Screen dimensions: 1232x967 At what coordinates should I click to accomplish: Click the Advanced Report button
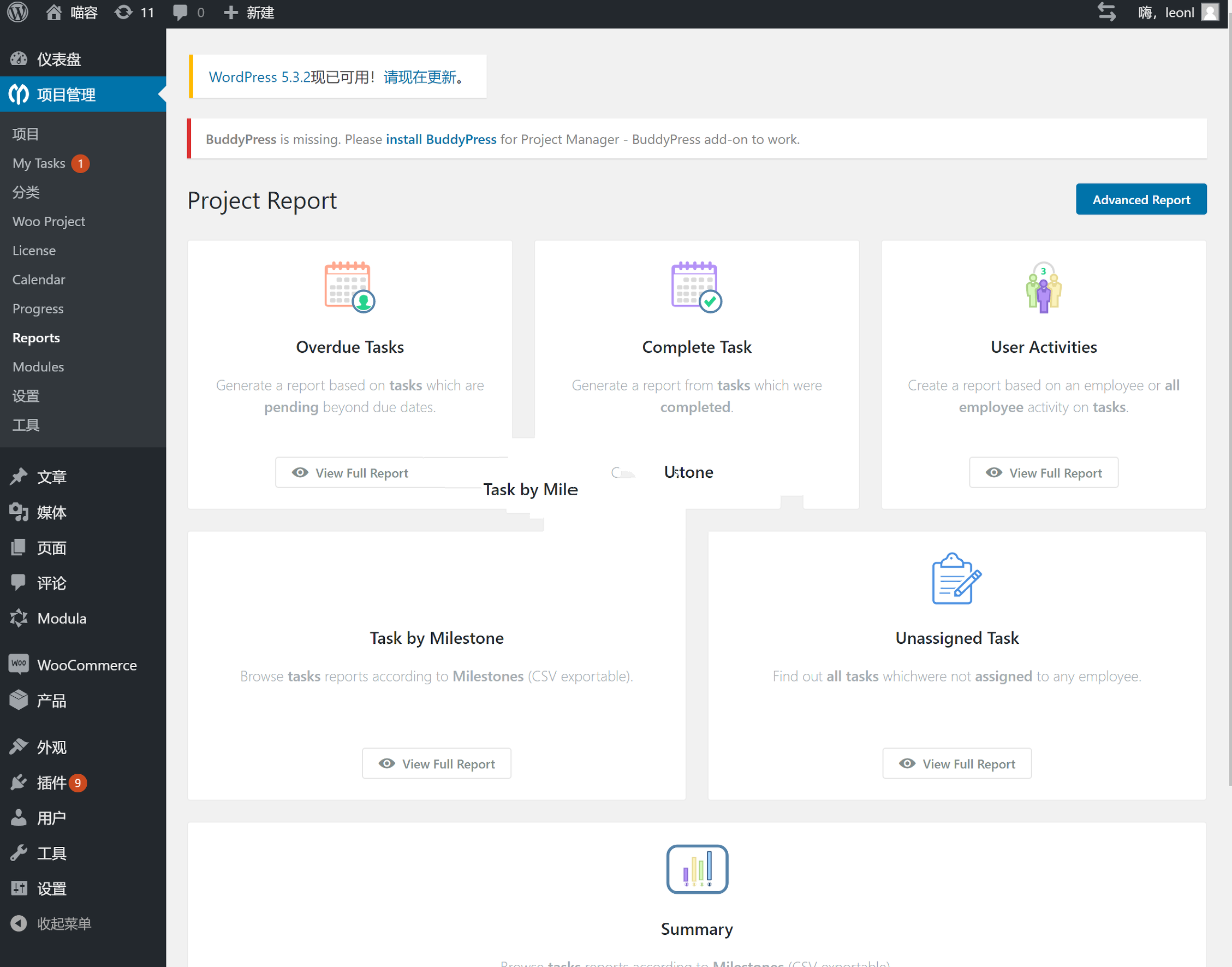coord(1140,199)
